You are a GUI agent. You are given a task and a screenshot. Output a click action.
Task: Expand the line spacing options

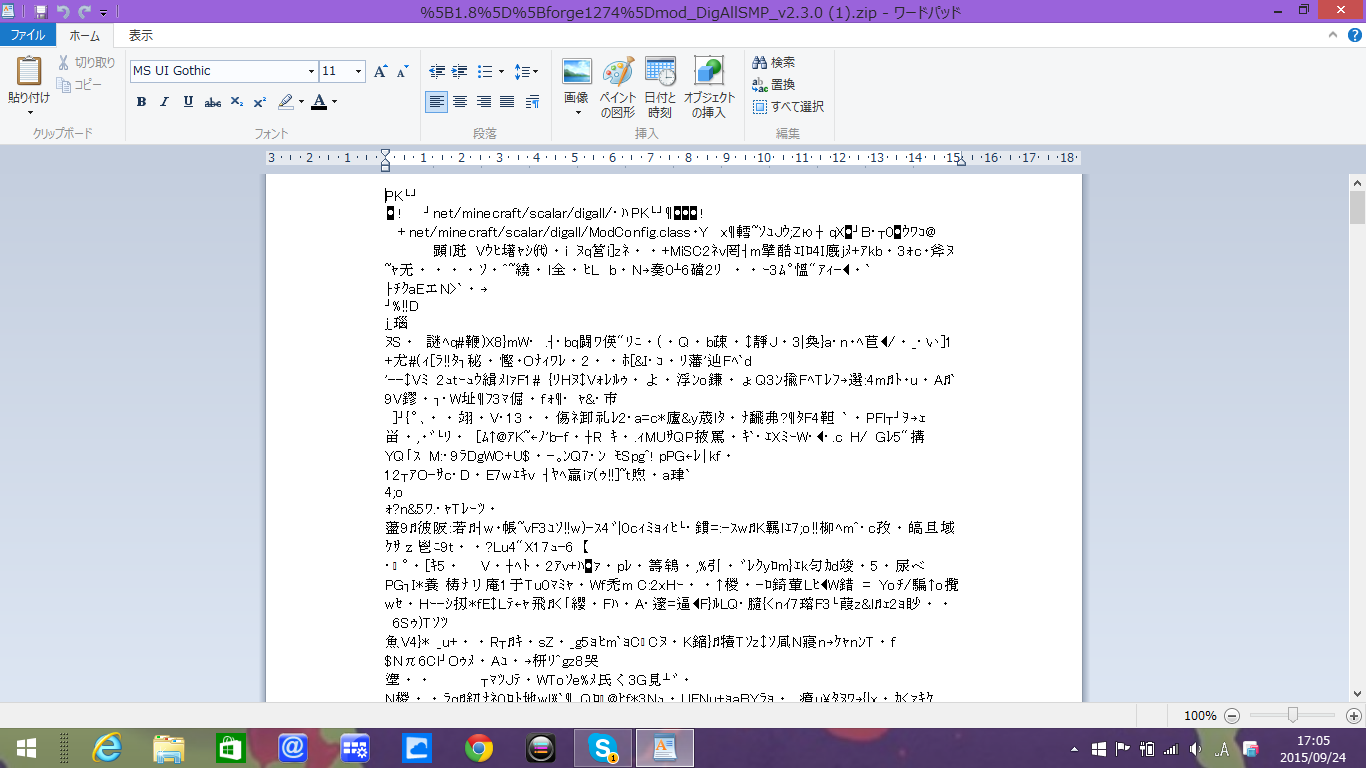click(526, 72)
